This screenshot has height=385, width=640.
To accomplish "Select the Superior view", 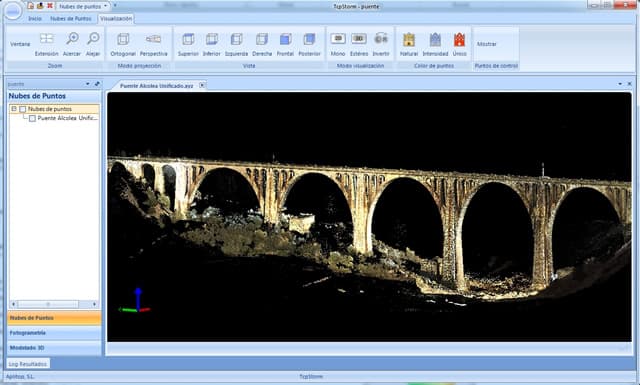I will (188, 44).
